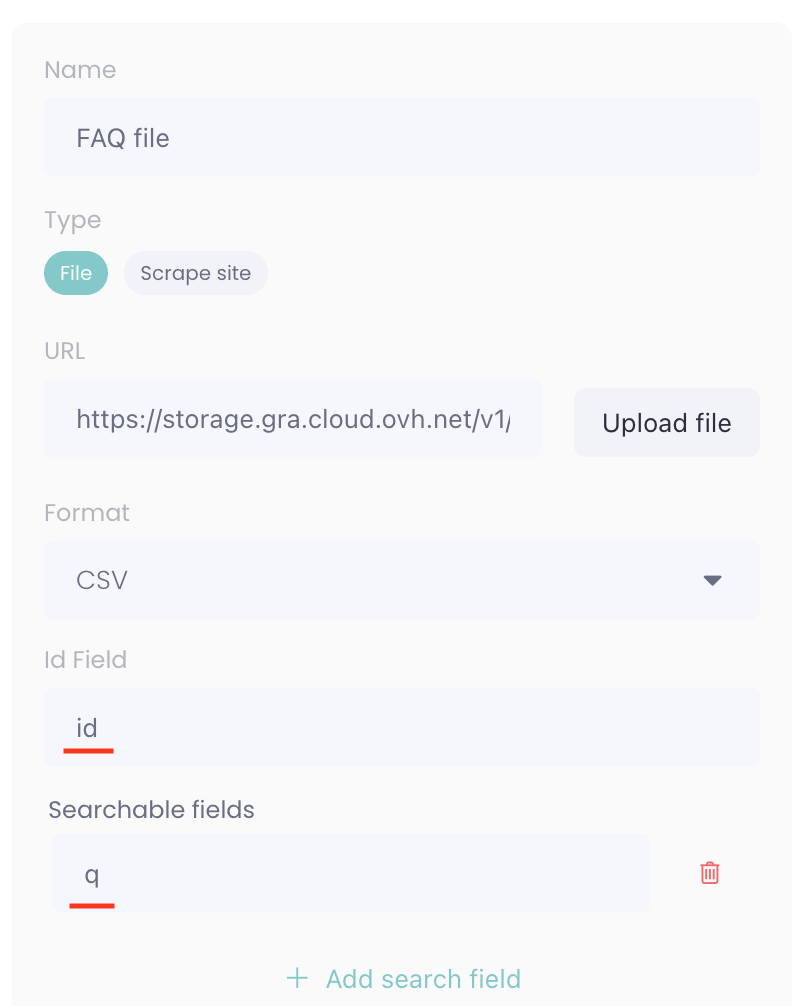Delete the 'q' searchable field with trash icon
The height and width of the screenshot is (1006, 810).
point(709,873)
